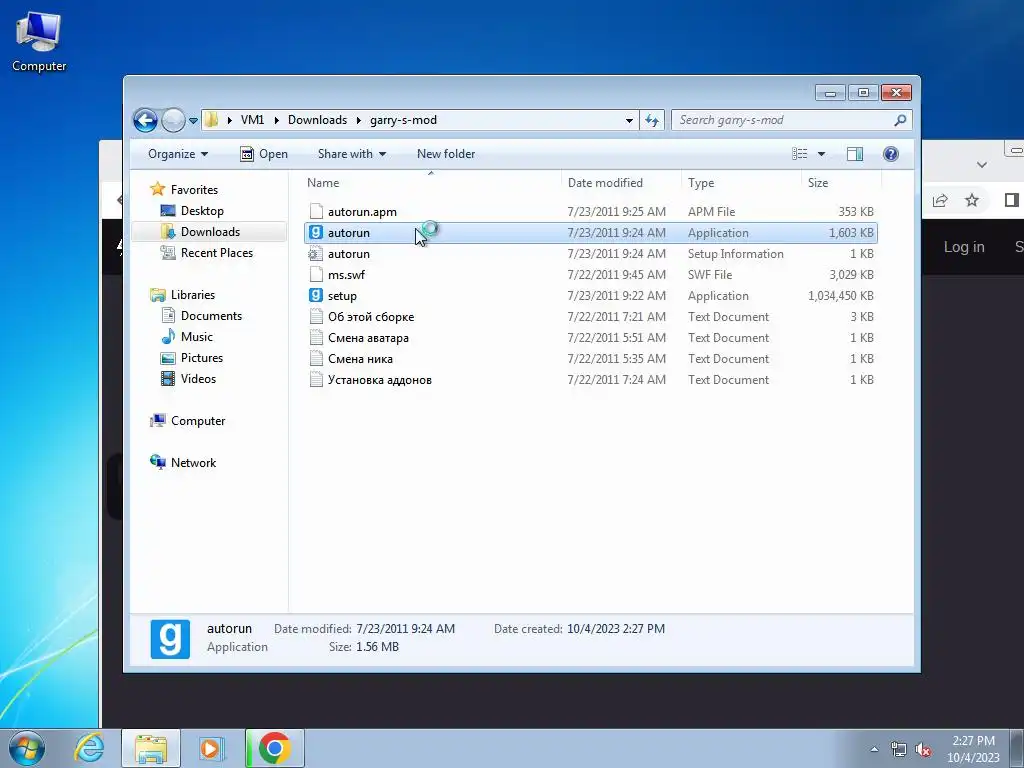Viewport: 1024px width, 768px height.
Task: Expand arrow between VM1 and Downloads
Action: [x=276, y=120]
